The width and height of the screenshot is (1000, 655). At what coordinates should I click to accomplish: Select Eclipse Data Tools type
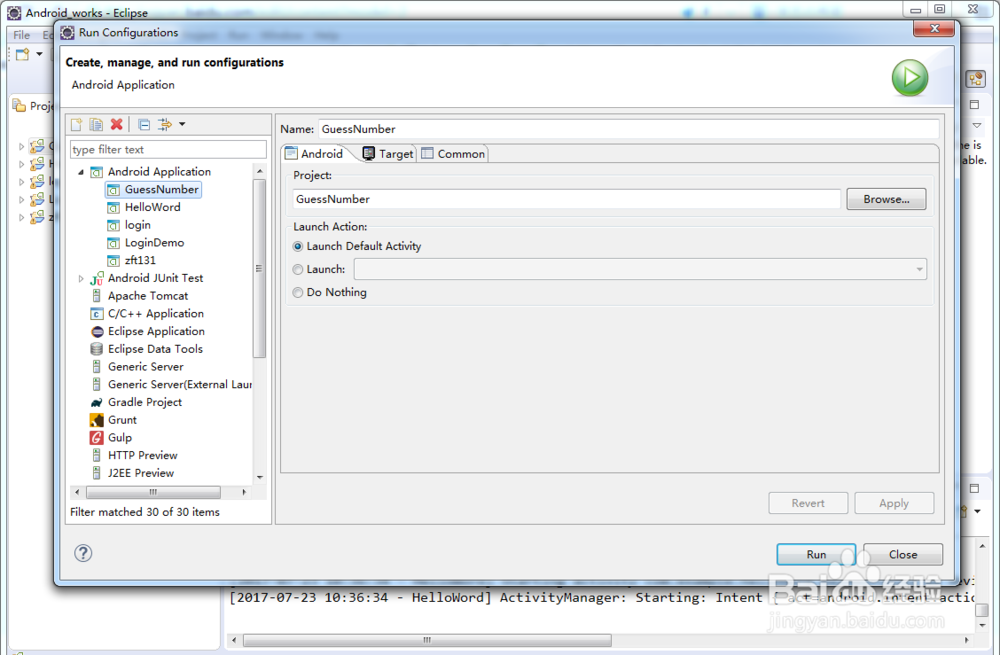pyautogui.click(x=147, y=349)
